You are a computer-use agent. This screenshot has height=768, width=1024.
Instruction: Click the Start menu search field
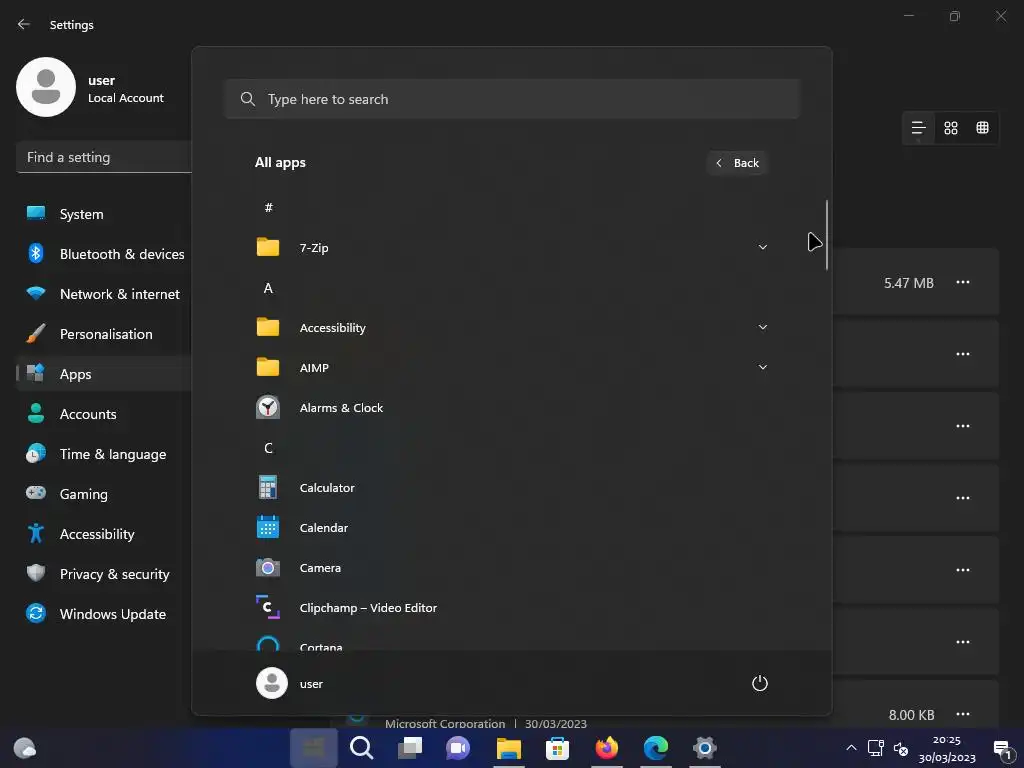click(x=511, y=99)
